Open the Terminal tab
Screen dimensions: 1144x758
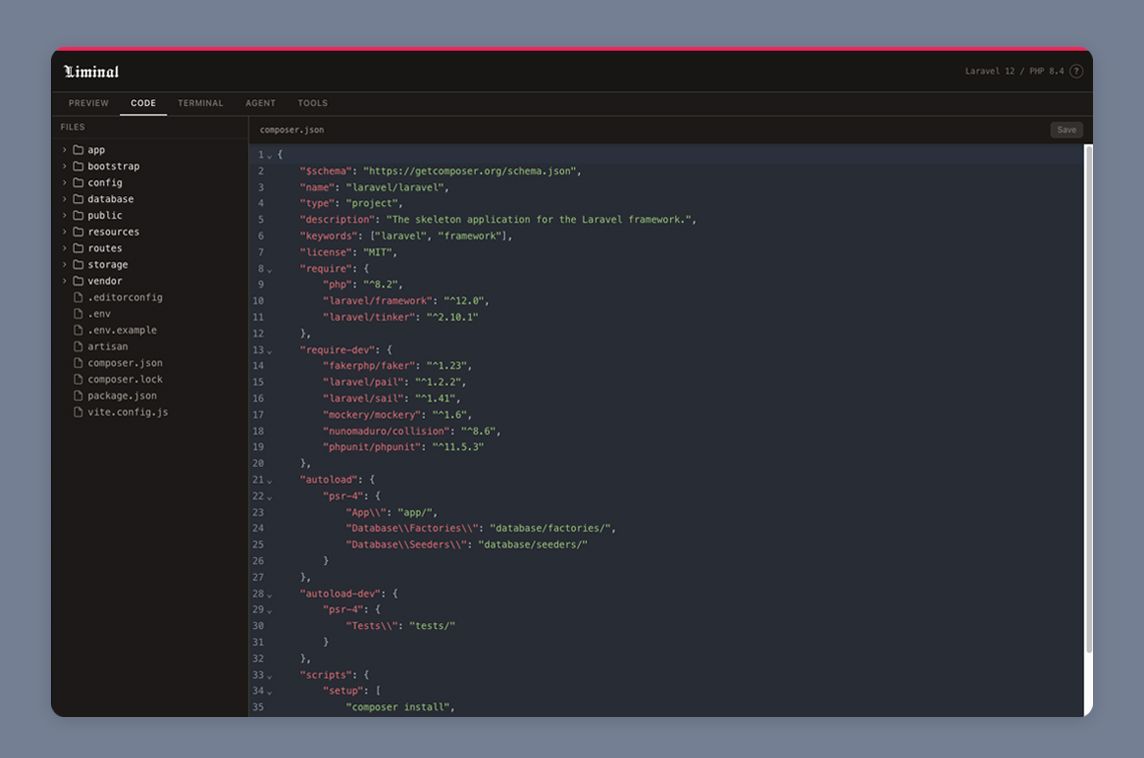coord(201,103)
